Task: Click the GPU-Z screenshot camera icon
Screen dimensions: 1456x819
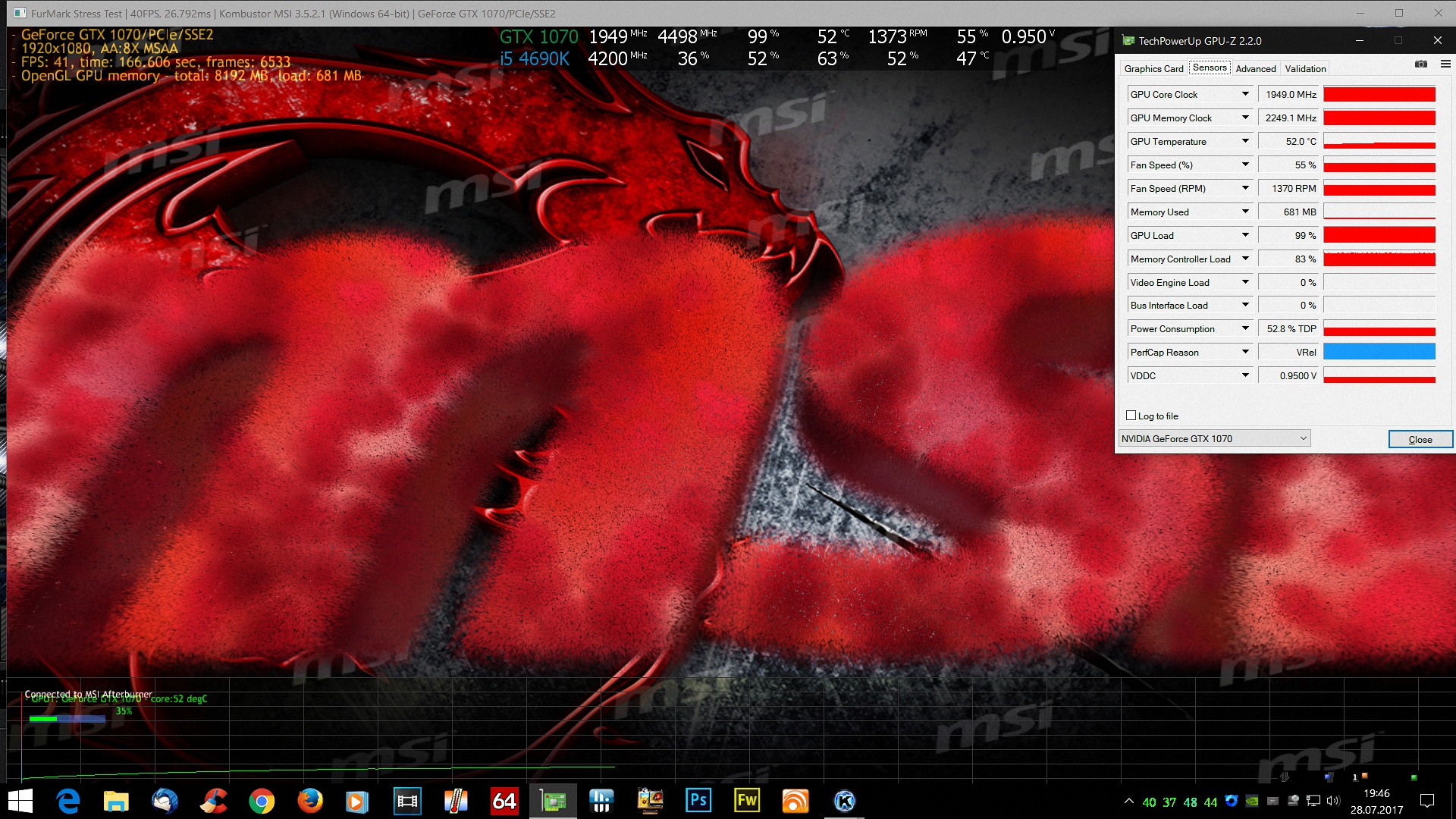Action: 1420,64
